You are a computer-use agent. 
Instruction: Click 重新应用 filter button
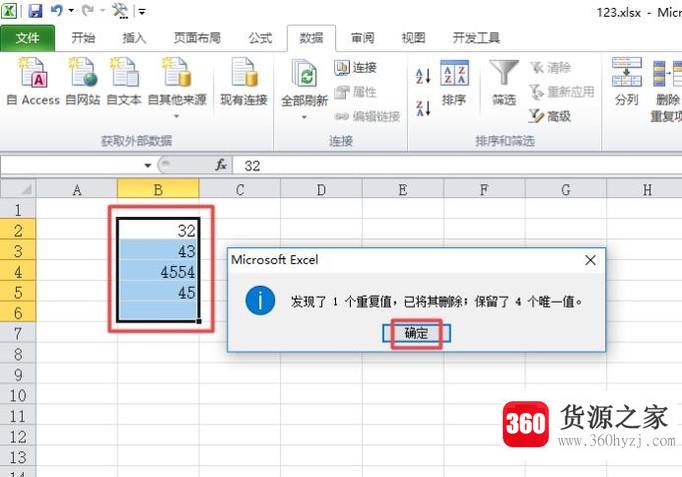coord(562,92)
